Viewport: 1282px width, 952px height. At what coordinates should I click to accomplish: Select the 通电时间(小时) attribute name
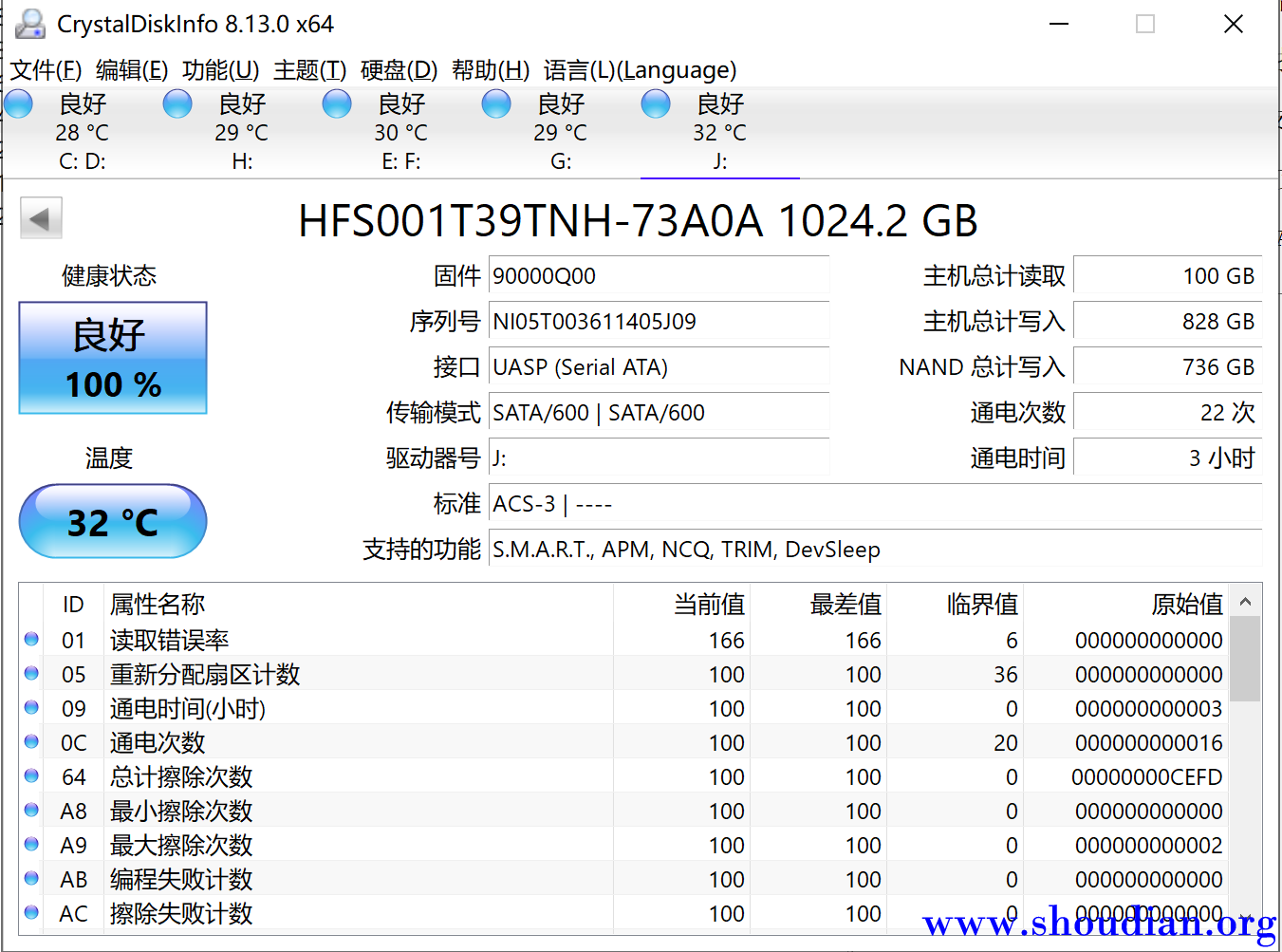(188, 708)
